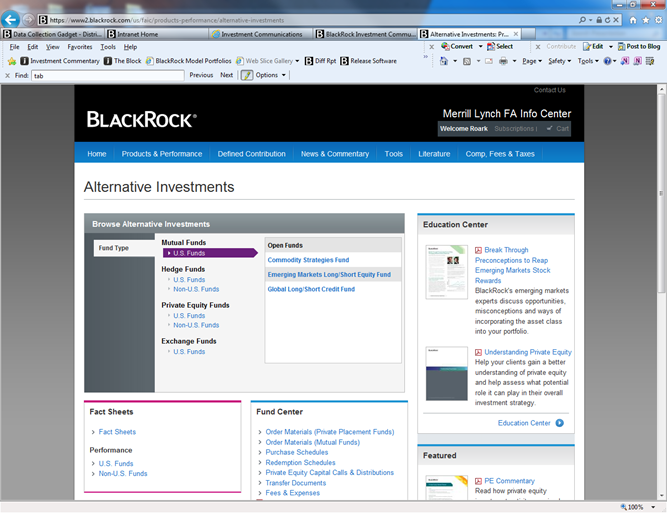The image size is (667, 513).
Task: Open Defined Contribution nav item
Action: pos(251,154)
